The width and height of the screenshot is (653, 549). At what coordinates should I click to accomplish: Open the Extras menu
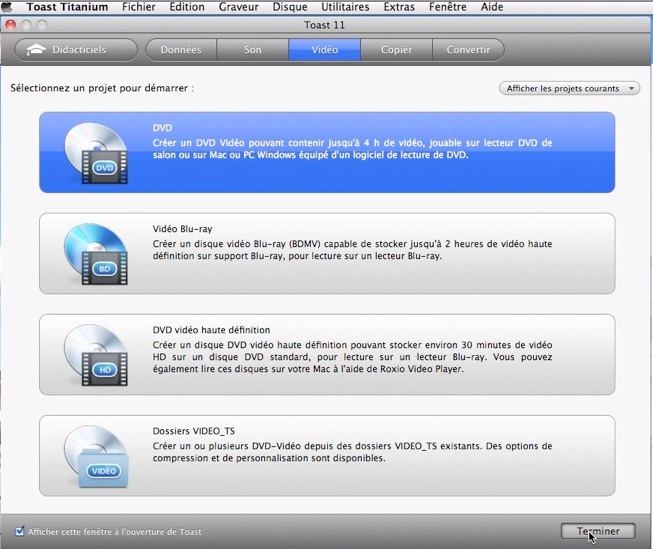tap(399, 7)
